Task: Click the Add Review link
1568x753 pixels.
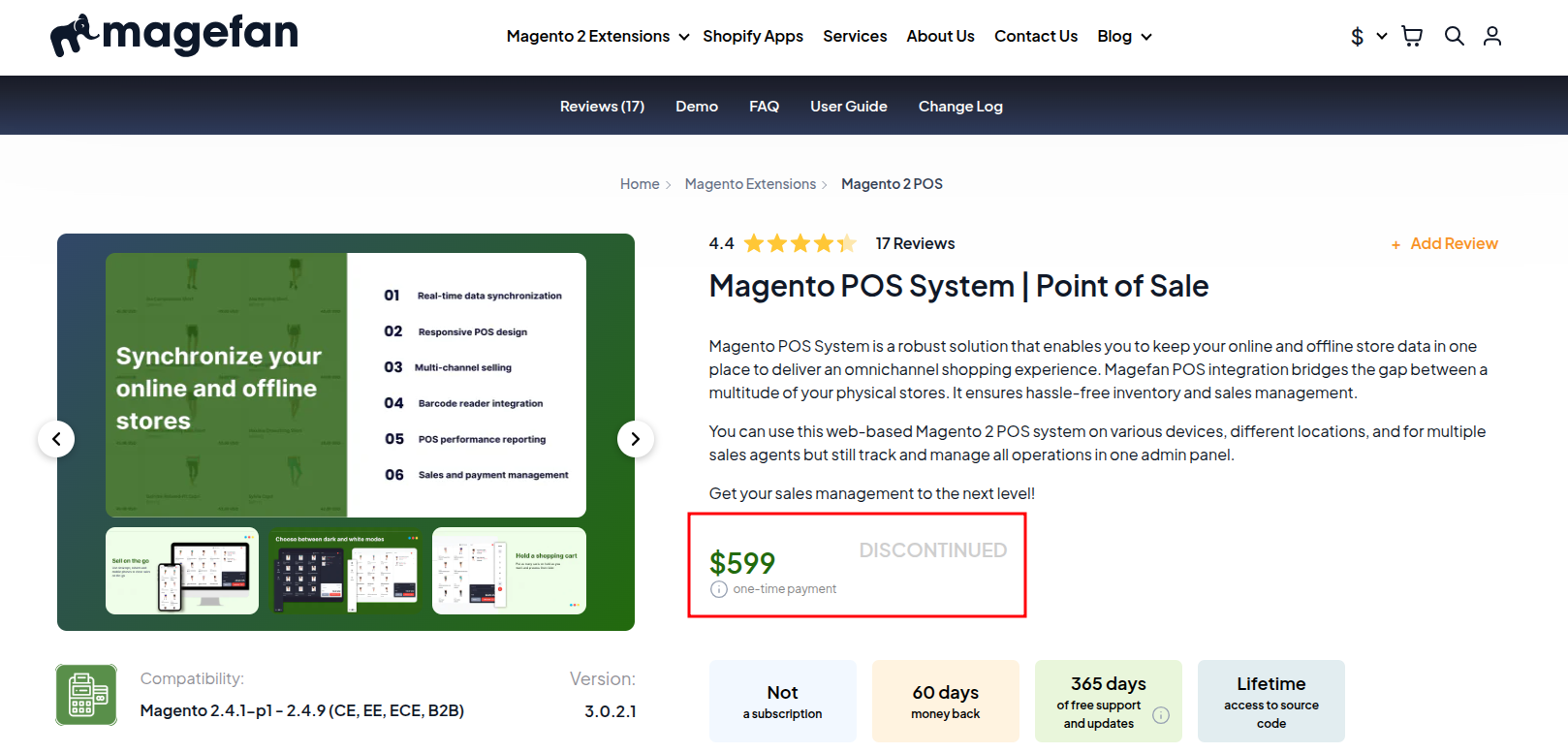Action: 1445,243
